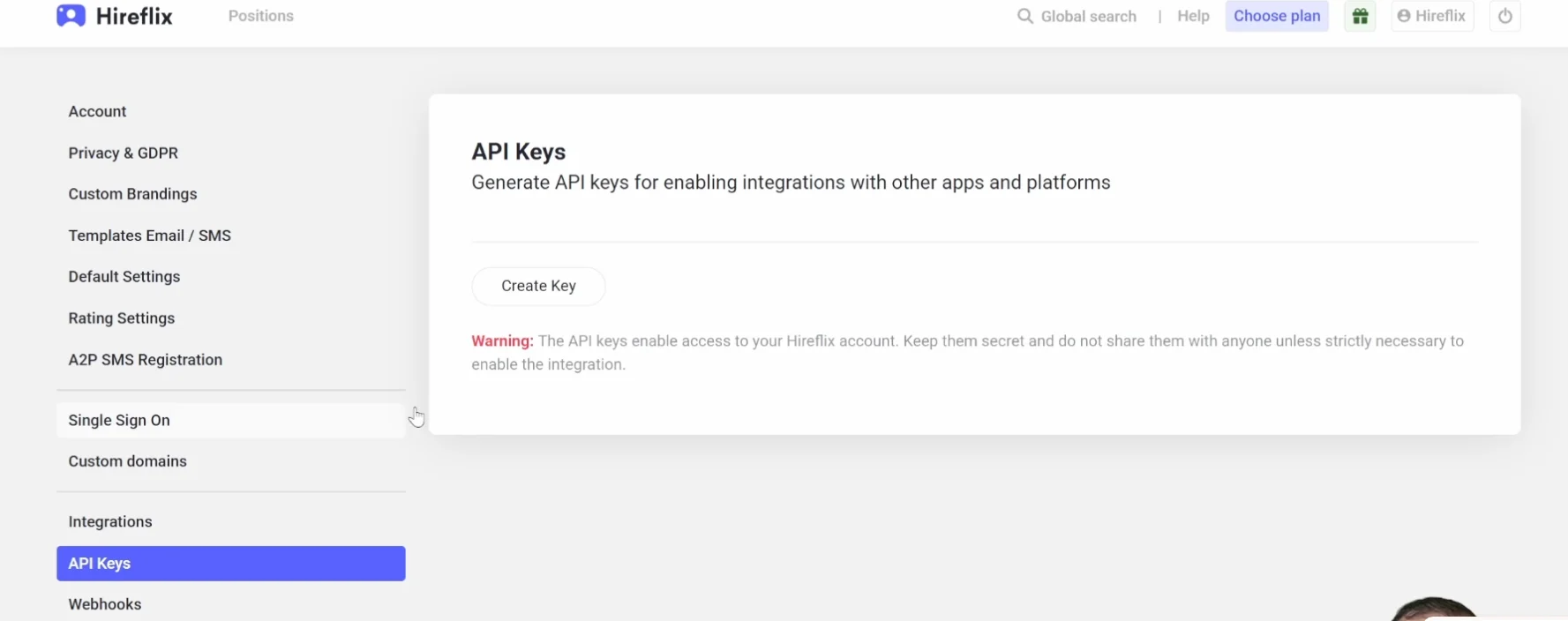Click the power logout icon
The width and height of the screenshot is (1568, 621).
(x=1504, y=16)
